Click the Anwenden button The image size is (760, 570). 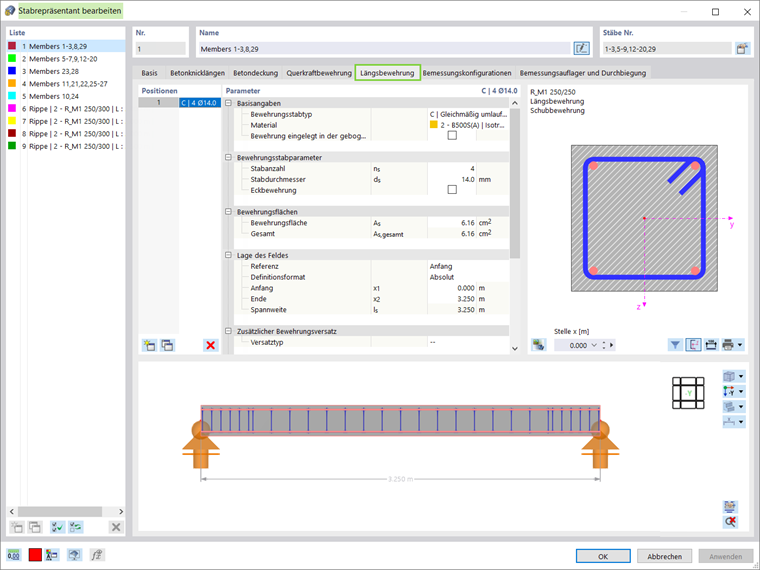[726, 556]
